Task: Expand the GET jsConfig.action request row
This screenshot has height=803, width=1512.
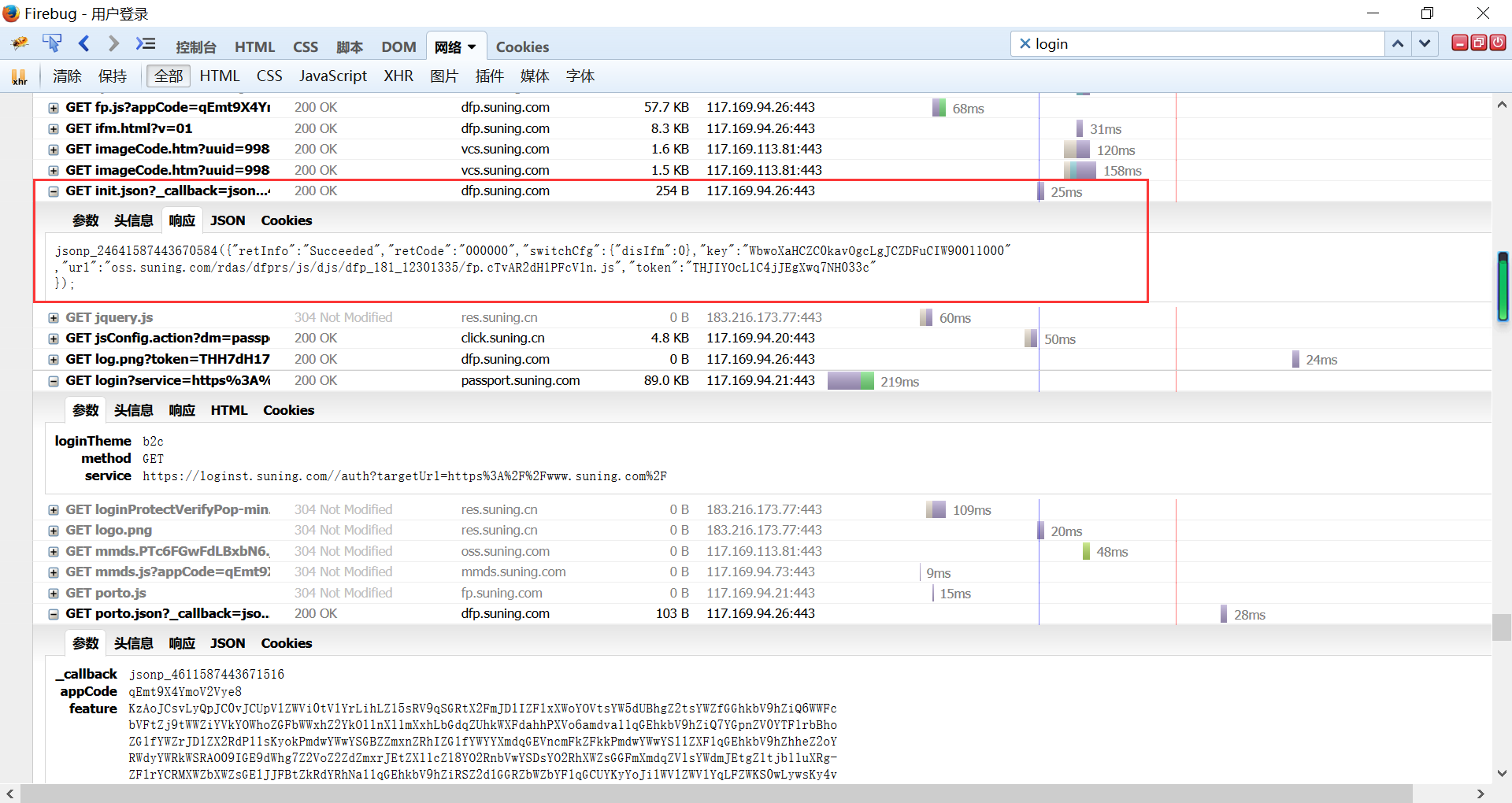Action: [x=54, y=339]
